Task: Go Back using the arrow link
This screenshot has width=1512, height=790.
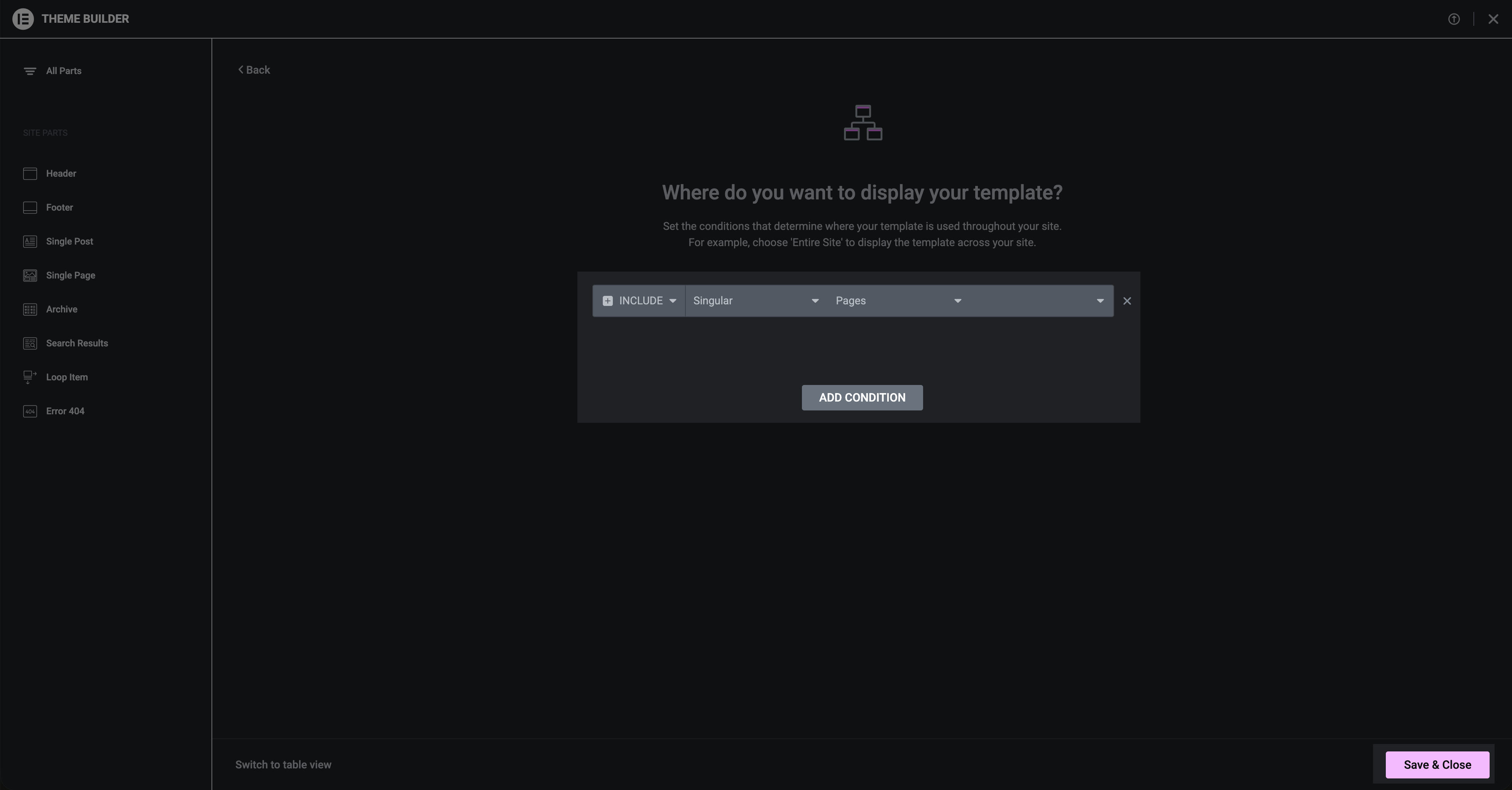Action: tap(254, 70)
